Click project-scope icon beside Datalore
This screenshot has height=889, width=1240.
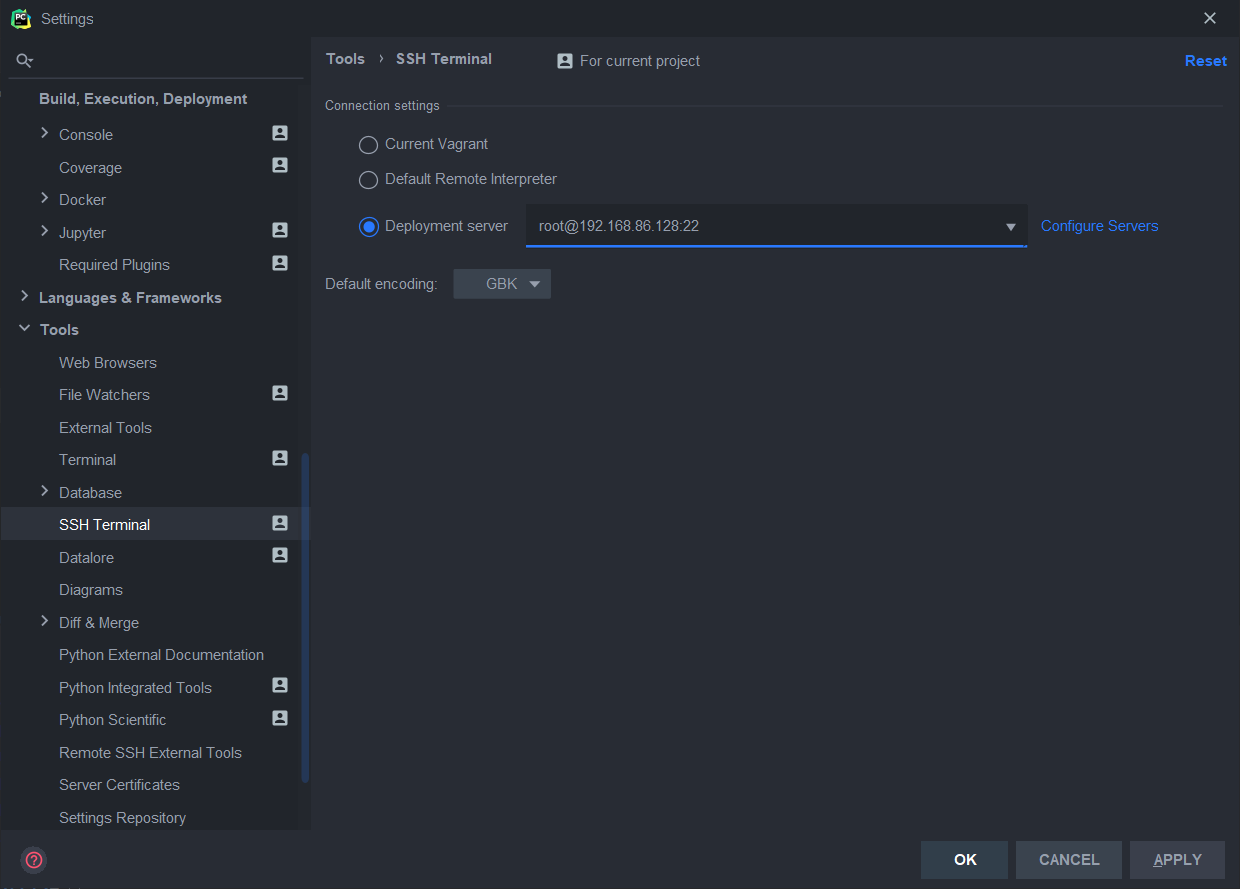(x=280, y=555)
